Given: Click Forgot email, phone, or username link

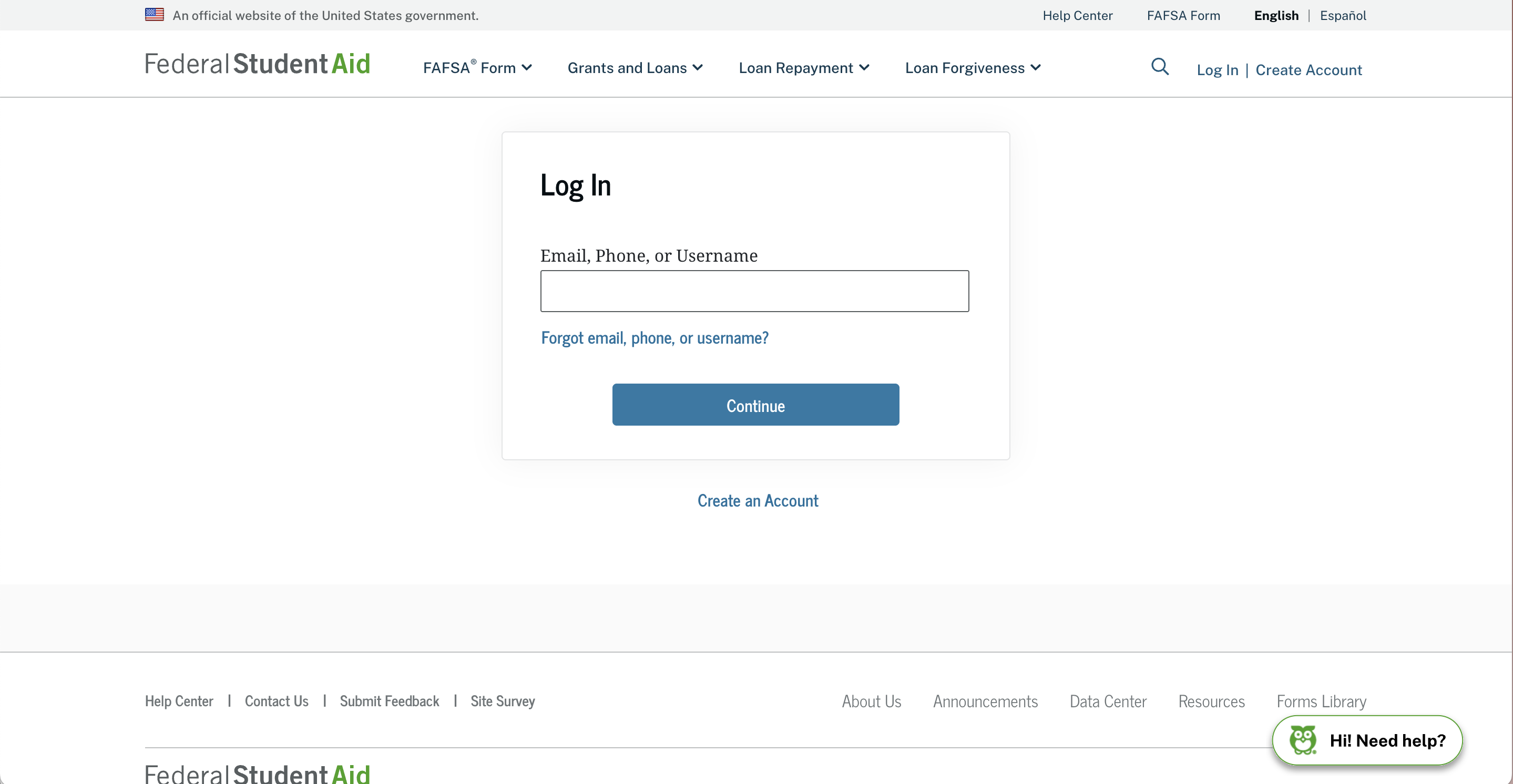Looking at the screenshot, I should tap(655, 338).
